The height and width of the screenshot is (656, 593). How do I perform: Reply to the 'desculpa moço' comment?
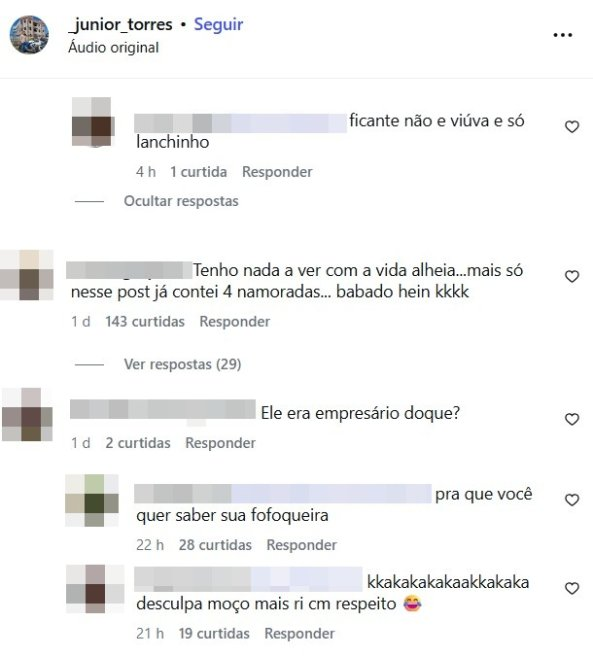click(299, 634)
